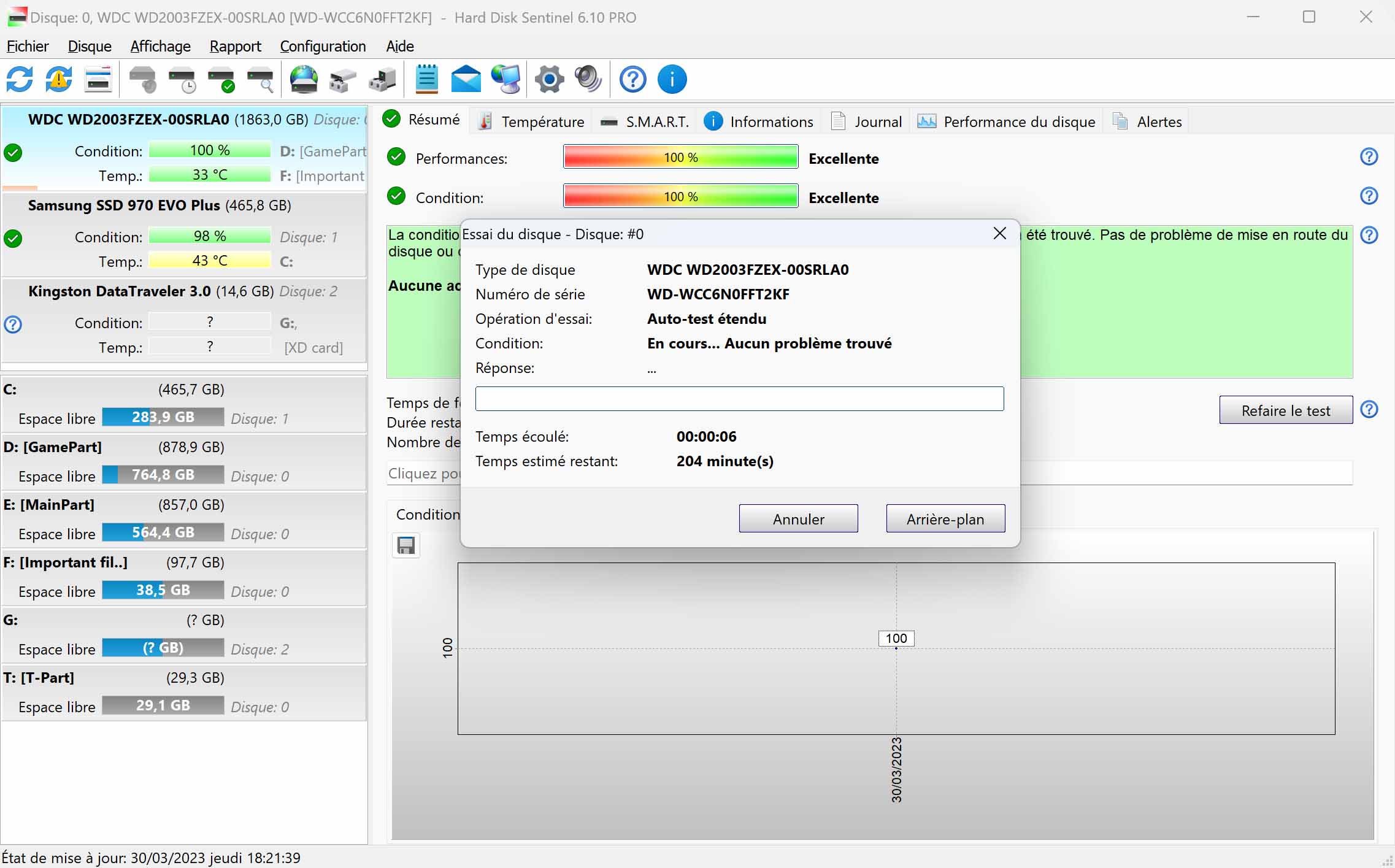This screenshot has width=1395, height=868.
Task: Click the 43 °C Samsung temperature bar
Action: [210, 261]
